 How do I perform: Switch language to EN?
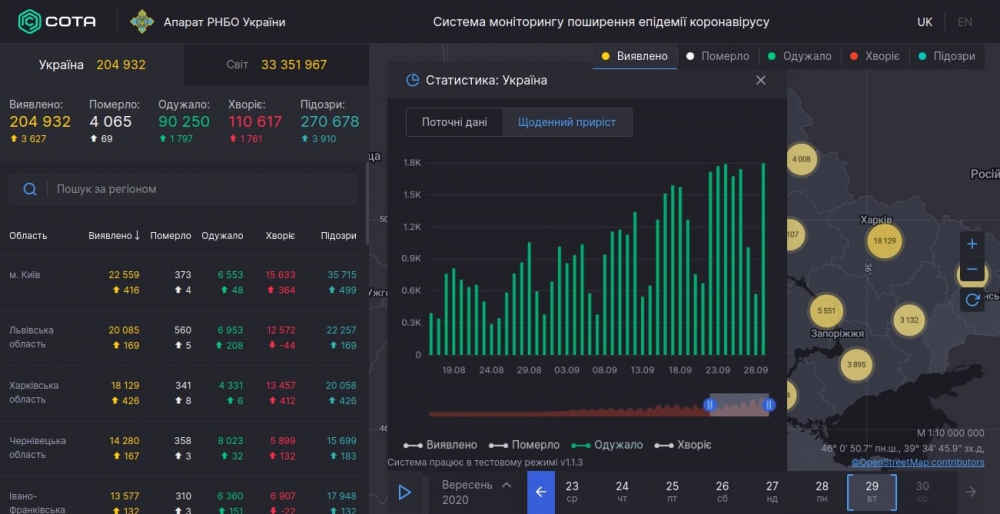coord(964,22)
